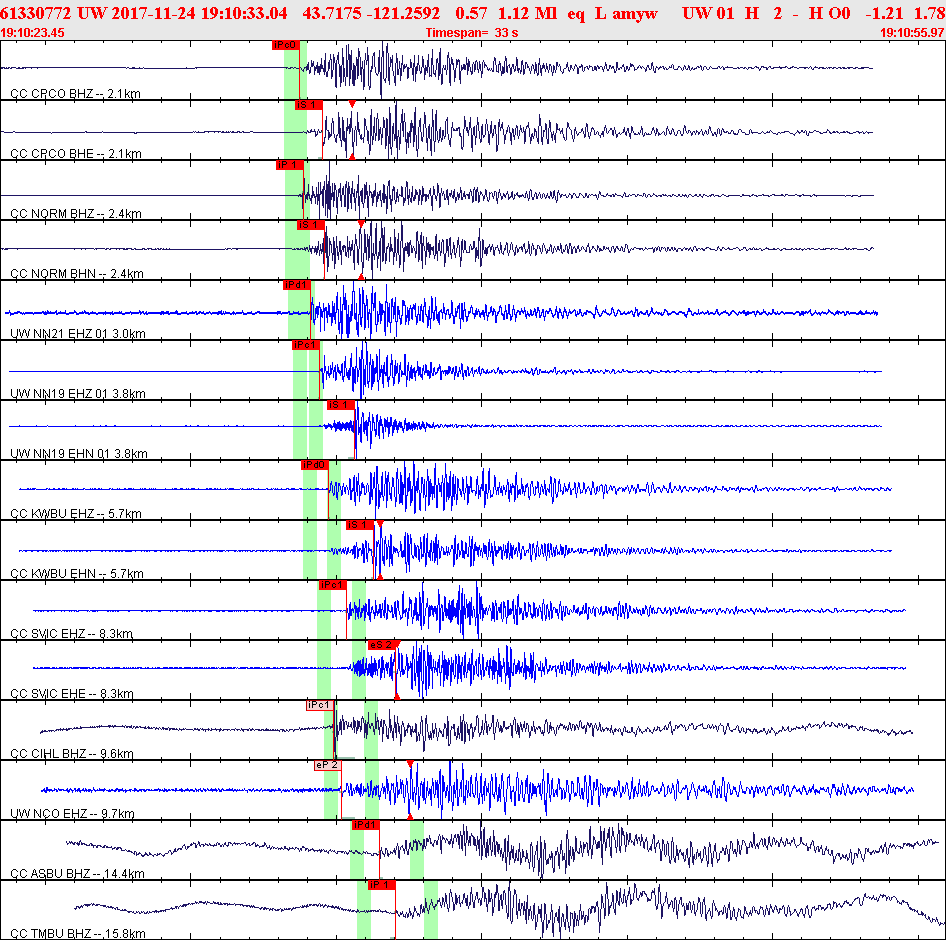
Task: Click the iS 1 pick flag on NORM BHN
Action: tap(311, 225)
